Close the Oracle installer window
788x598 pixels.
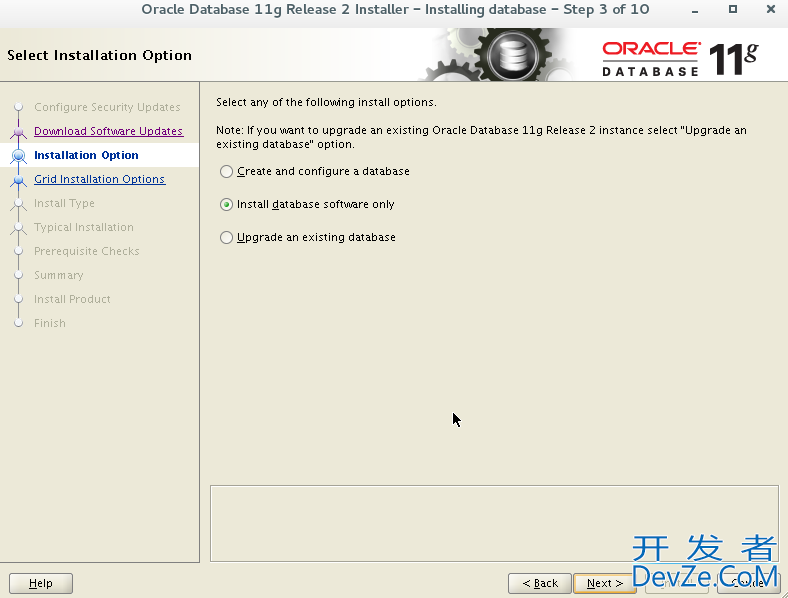770,9
